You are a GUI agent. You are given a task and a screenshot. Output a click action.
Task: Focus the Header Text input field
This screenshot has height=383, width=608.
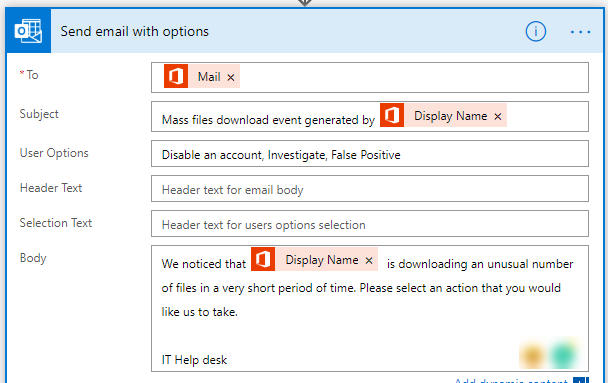pos(370,189)
